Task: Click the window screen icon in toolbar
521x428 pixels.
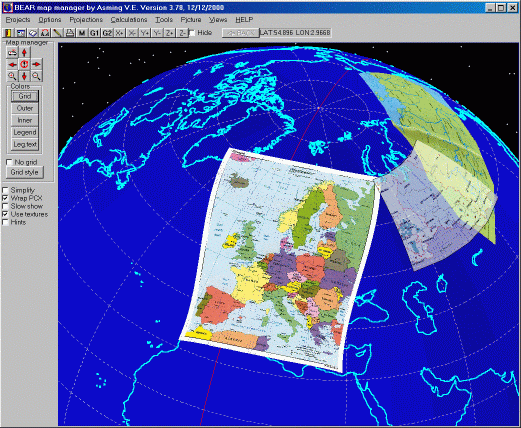Action: 21,33
